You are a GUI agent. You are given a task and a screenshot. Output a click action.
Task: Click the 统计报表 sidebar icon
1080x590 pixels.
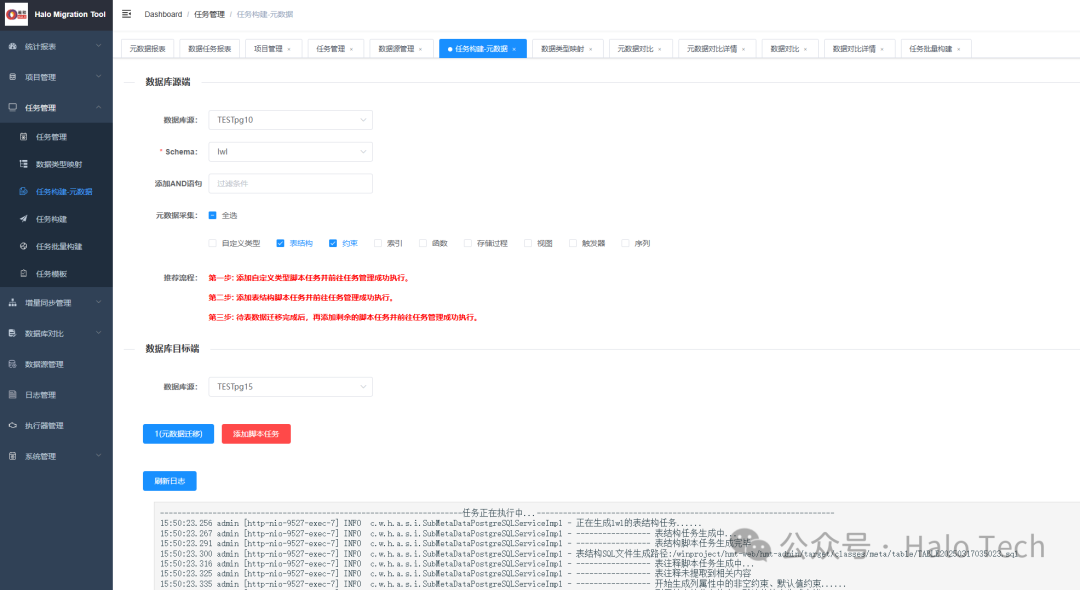[12, 46]
